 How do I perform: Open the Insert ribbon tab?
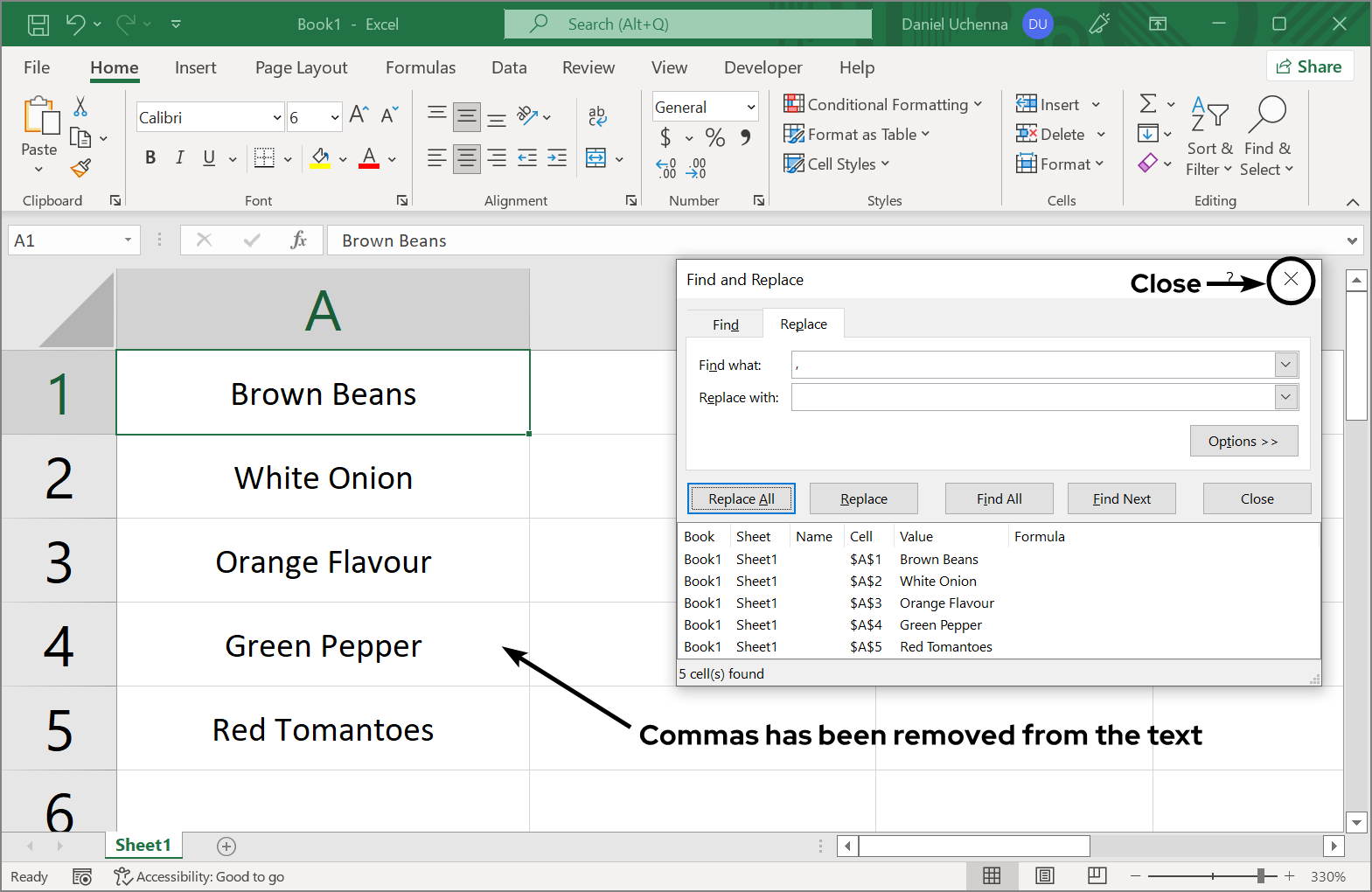point(195,67)
